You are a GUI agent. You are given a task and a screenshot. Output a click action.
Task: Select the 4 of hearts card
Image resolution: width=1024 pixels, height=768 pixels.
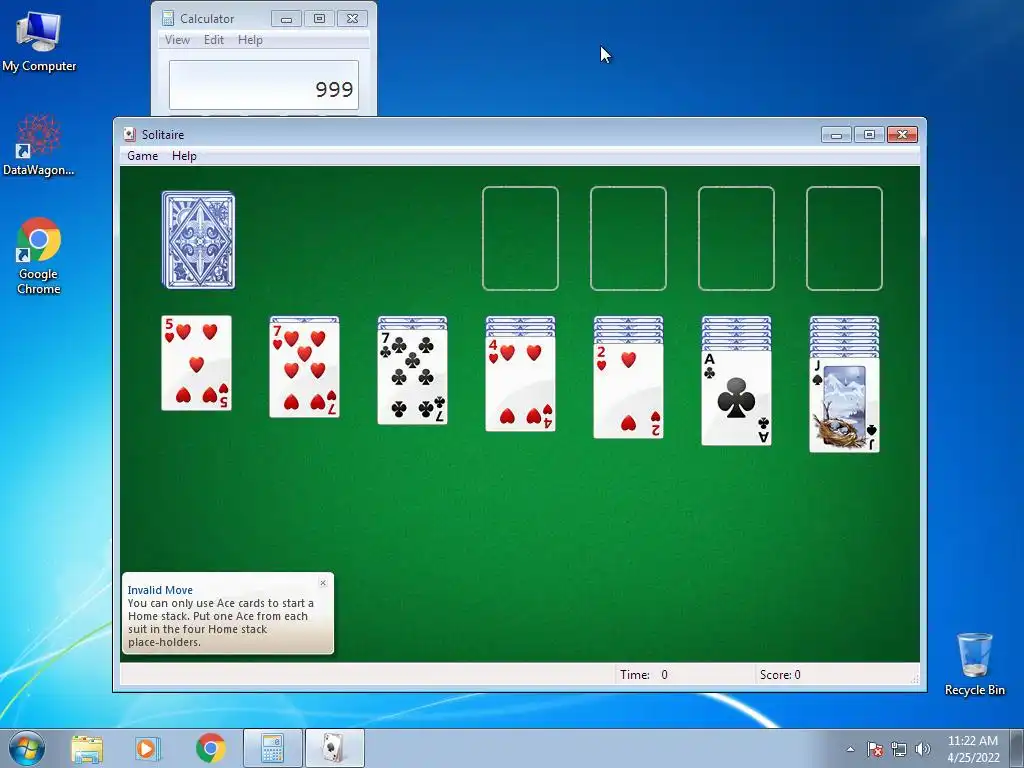click(520, 384)
